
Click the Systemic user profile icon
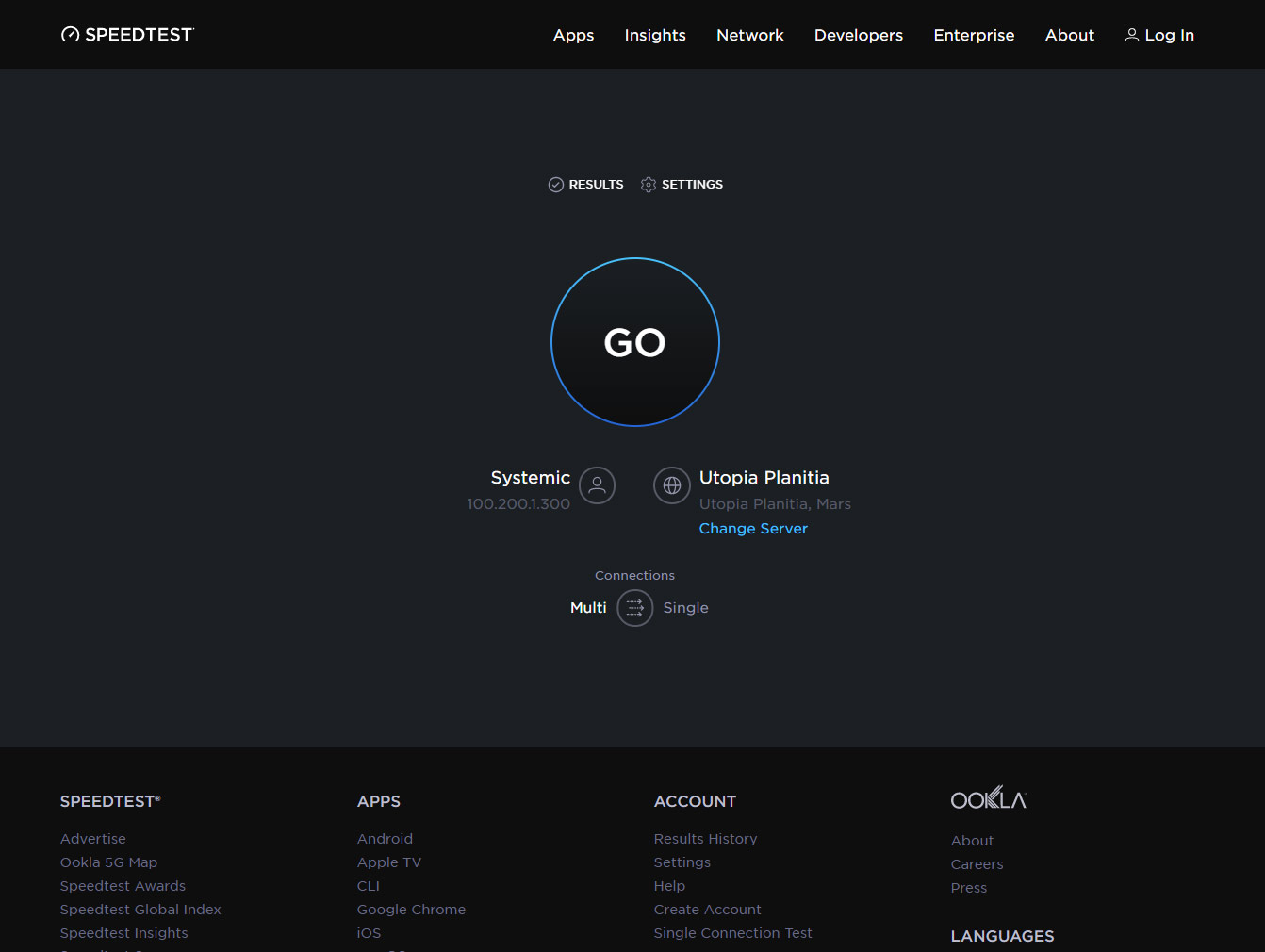tap(597, 485)
